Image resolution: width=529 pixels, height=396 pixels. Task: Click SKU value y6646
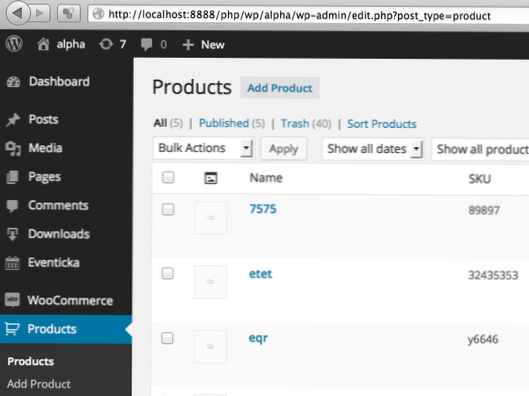pos(483,340)
